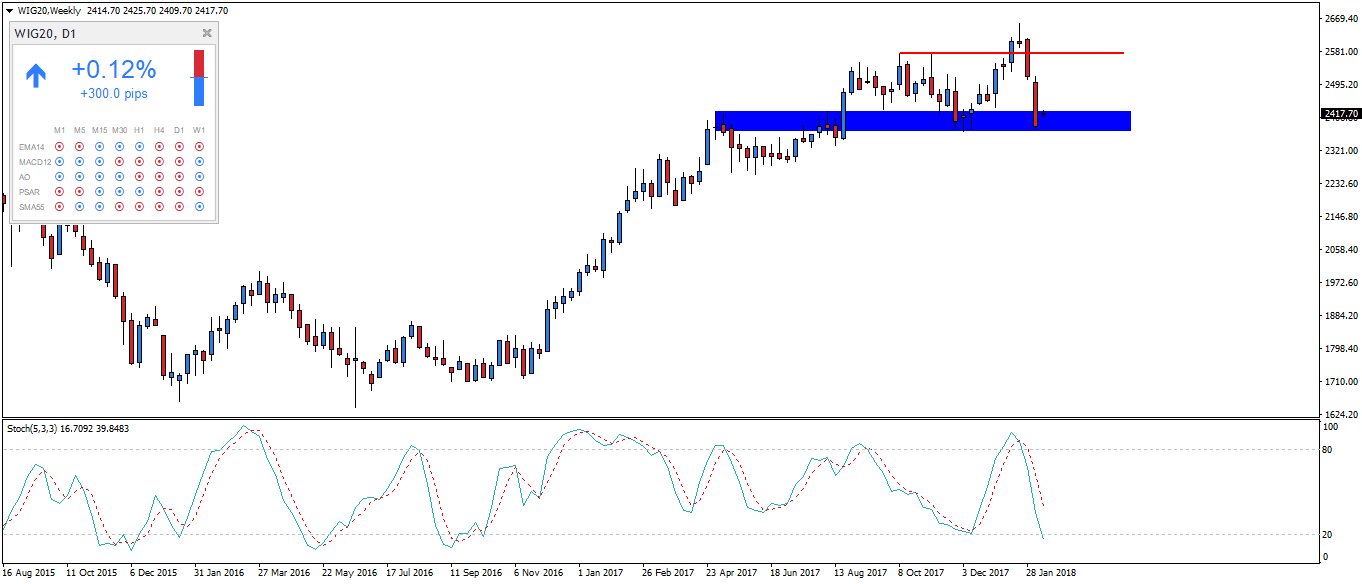The image size is (1362, 584).
Task: Click the PSAR signal dot under M1
Action: pyautogui.click(x=59, y=191)
